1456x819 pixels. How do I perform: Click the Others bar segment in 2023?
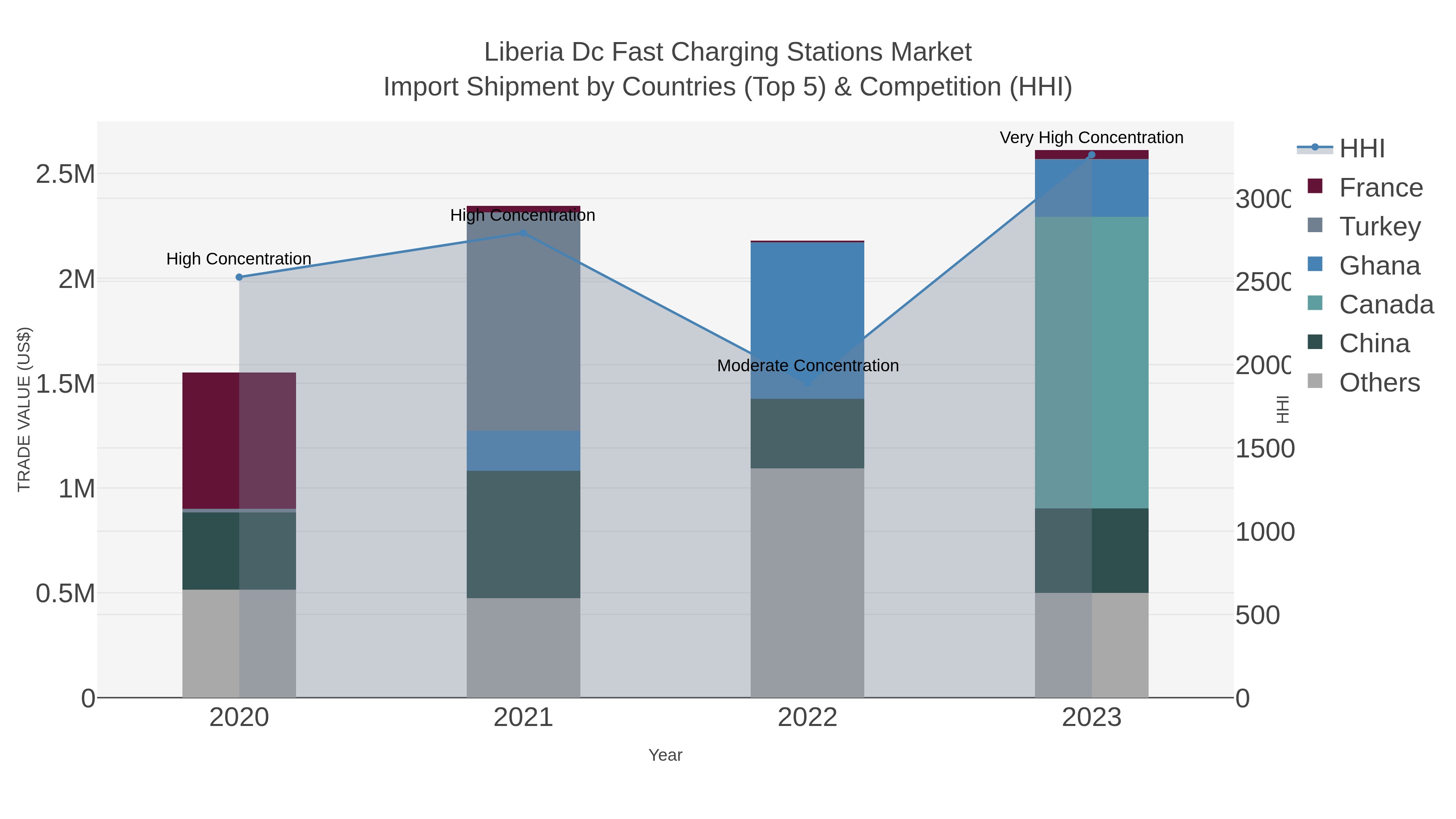1092,645
